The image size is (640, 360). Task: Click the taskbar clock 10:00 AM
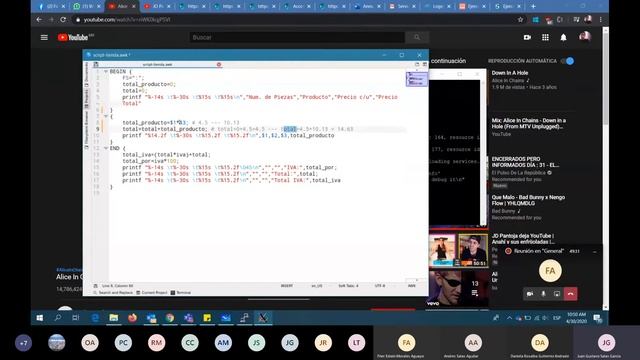click(x=576, y=318)
